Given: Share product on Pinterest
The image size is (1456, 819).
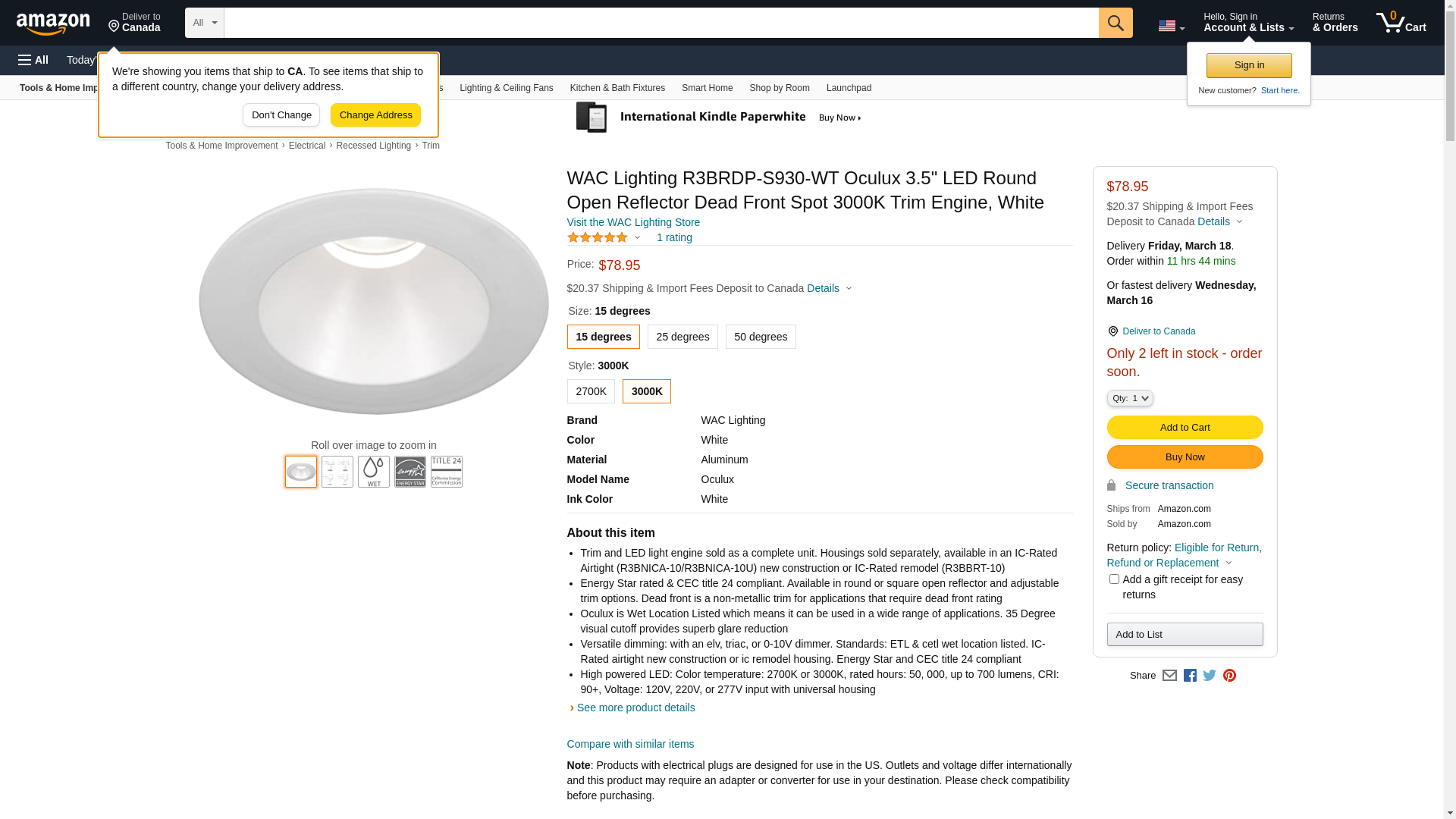Looking at the screenshot, I should point(1229,676).
